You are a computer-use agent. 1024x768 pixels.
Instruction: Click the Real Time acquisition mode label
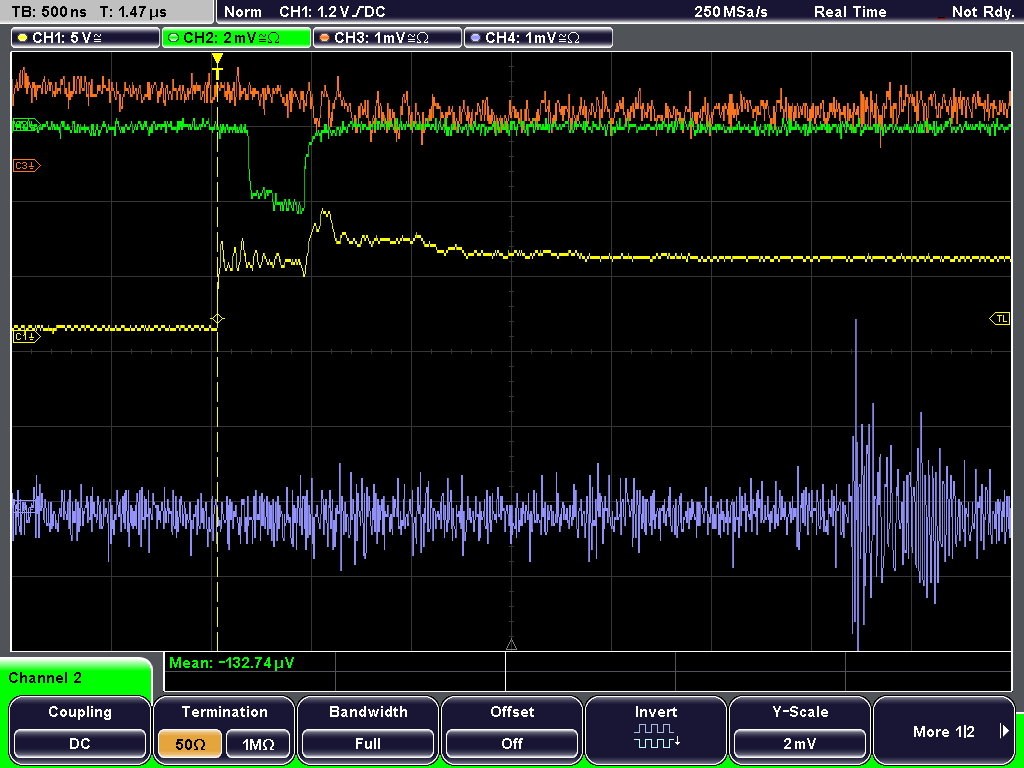point(850,11)
